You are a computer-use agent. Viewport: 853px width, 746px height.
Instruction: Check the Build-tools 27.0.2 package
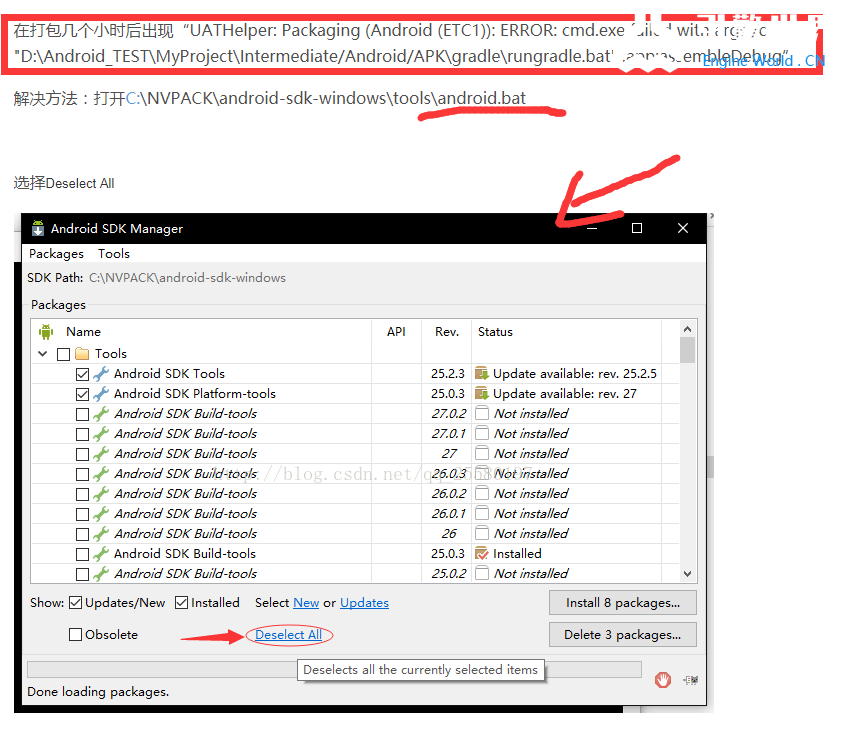pyautogui.click(x=83, y=414)
